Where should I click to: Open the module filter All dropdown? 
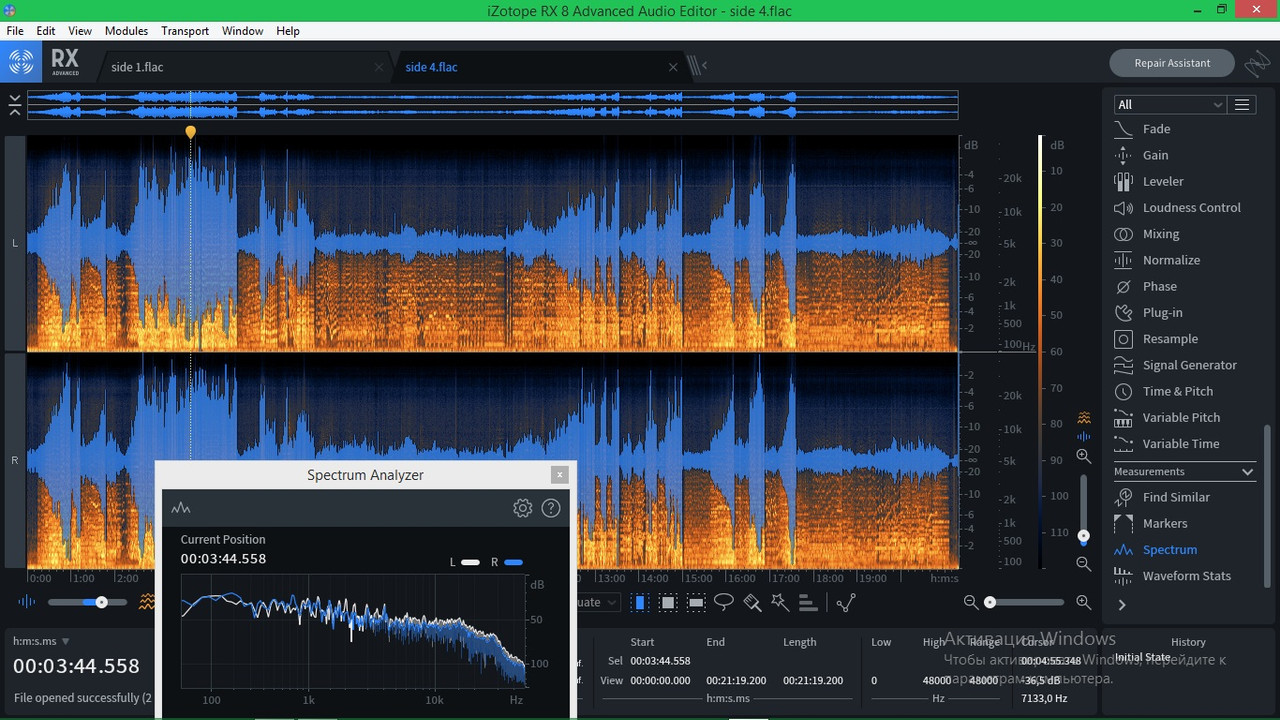[1169, 104]
